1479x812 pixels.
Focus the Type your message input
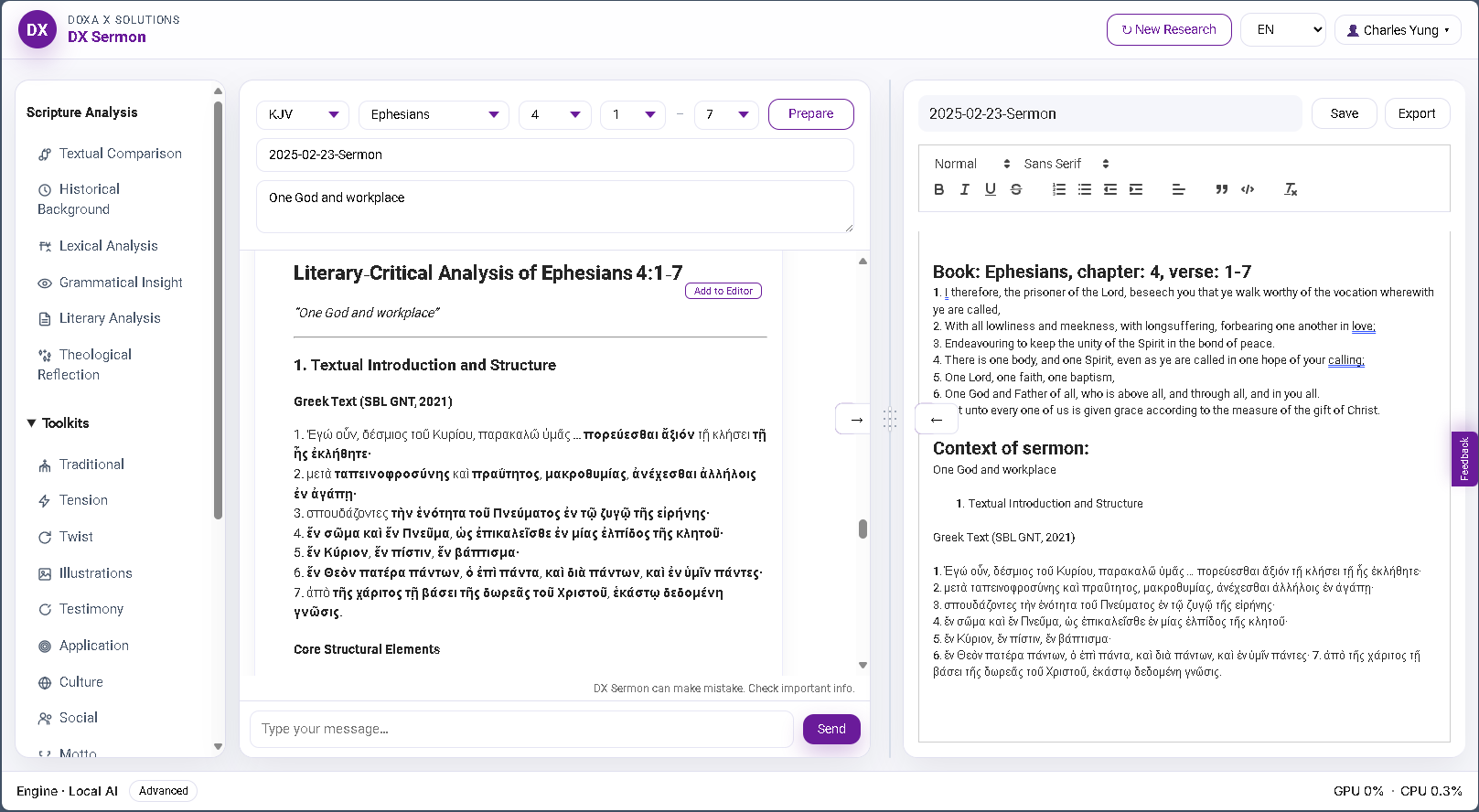point(521,729)
